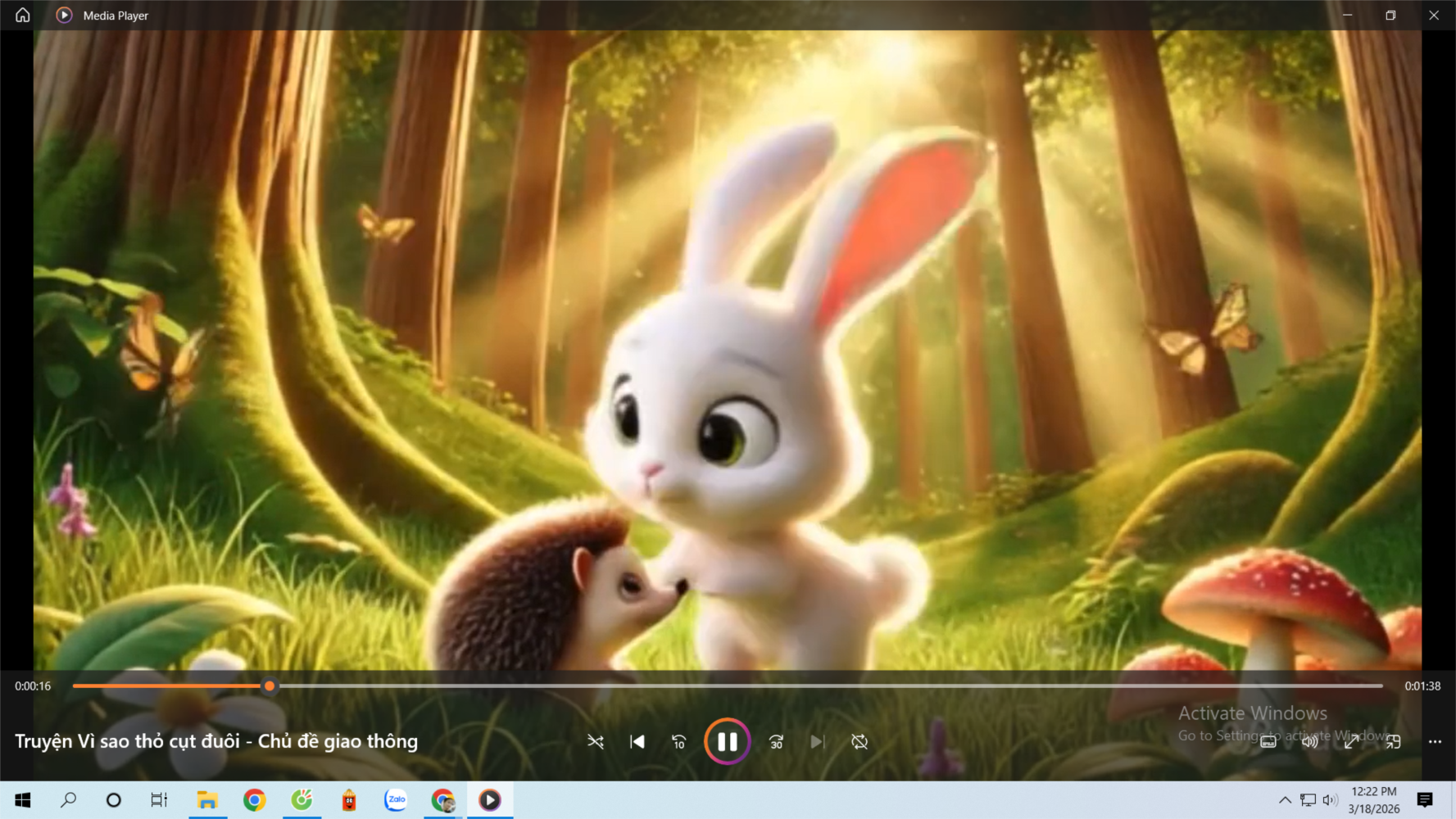Open Cốc Cốc browser from taskbar

[302, 799]
